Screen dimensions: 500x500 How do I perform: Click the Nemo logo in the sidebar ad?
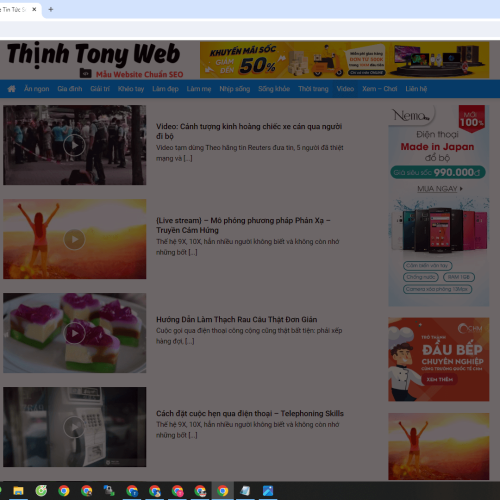pyautogui.click(x=411, y=116)
